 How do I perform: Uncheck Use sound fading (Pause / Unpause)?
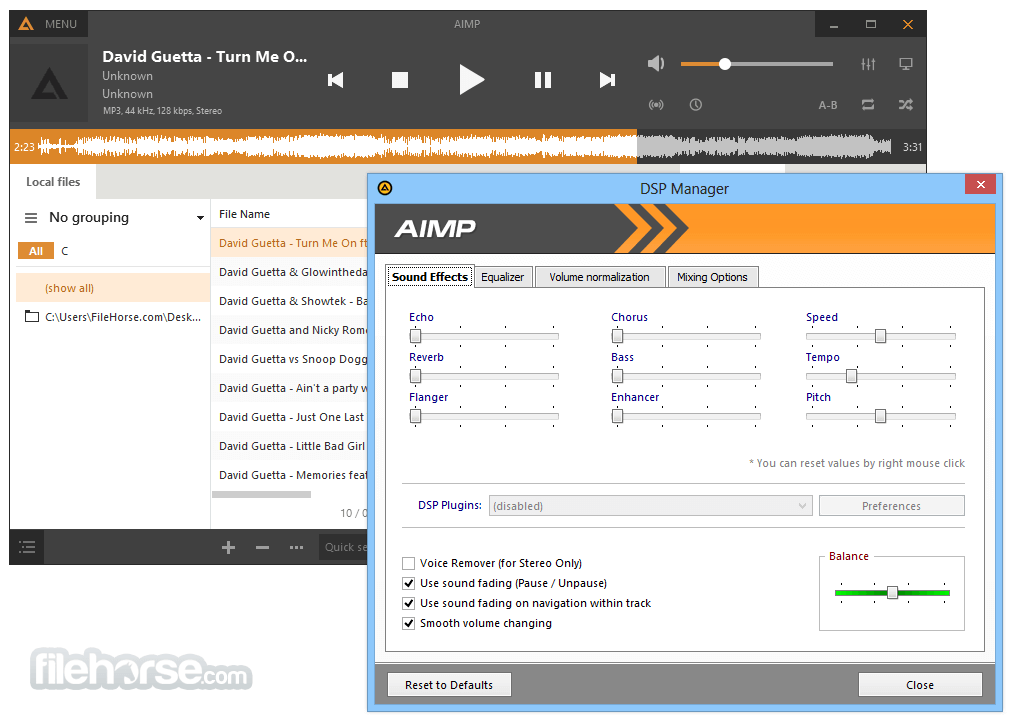(409, 583)
